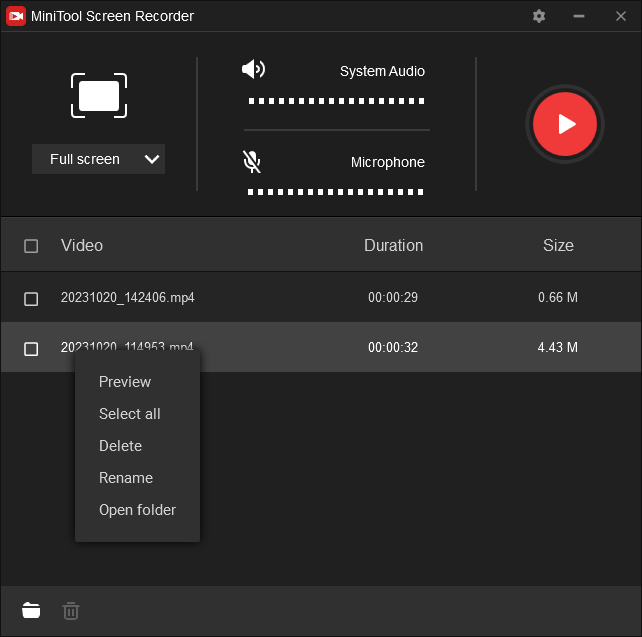Viewport: 642px width, 637px height.
Task: Click the Microphone label
Action: point(387,162)
